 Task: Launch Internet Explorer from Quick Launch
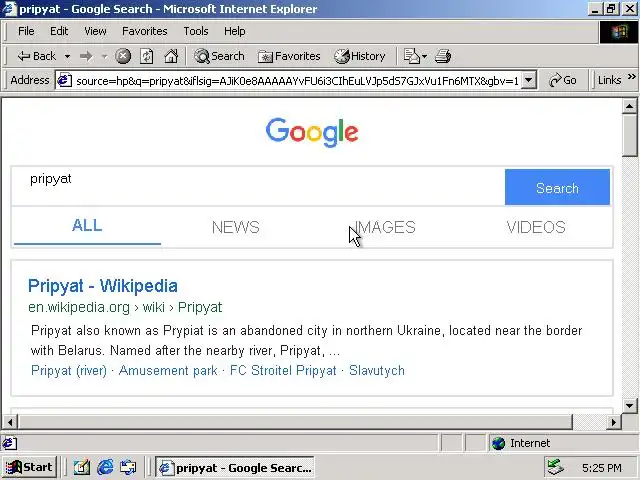click(105, 467)
